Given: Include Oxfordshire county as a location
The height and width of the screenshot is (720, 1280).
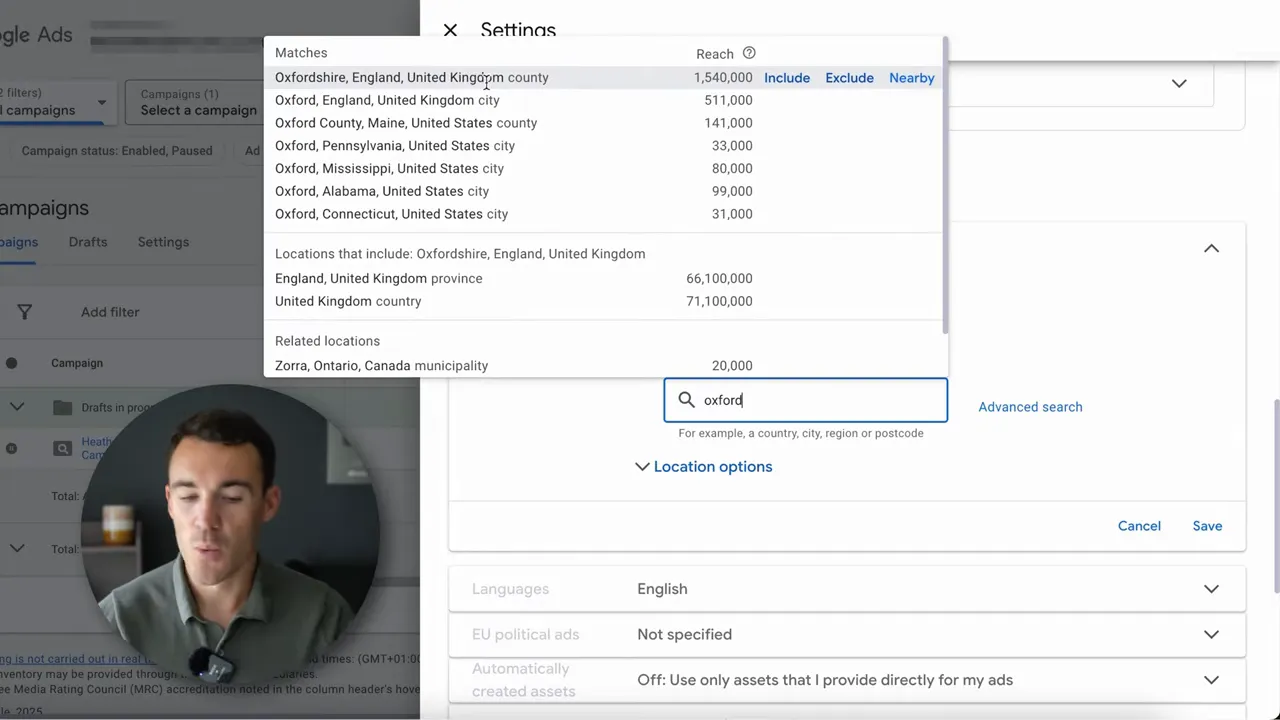Looking at the screenshot, I should point(786,78).
